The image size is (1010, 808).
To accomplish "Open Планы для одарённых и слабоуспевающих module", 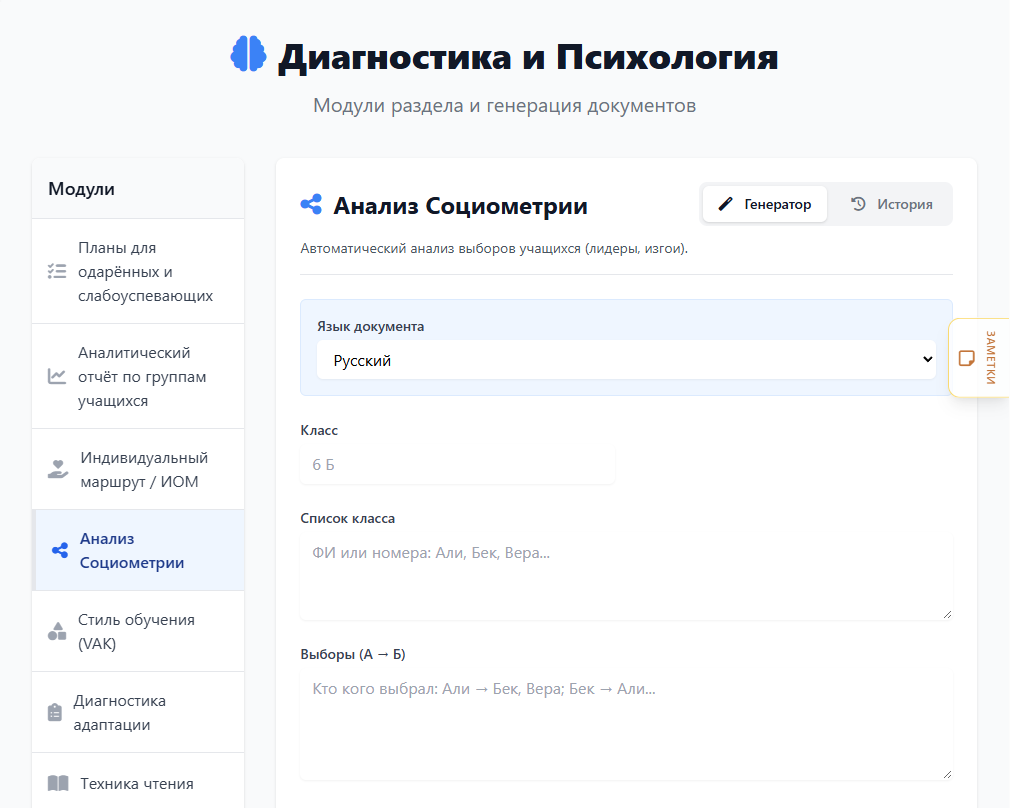I will 138,271.
